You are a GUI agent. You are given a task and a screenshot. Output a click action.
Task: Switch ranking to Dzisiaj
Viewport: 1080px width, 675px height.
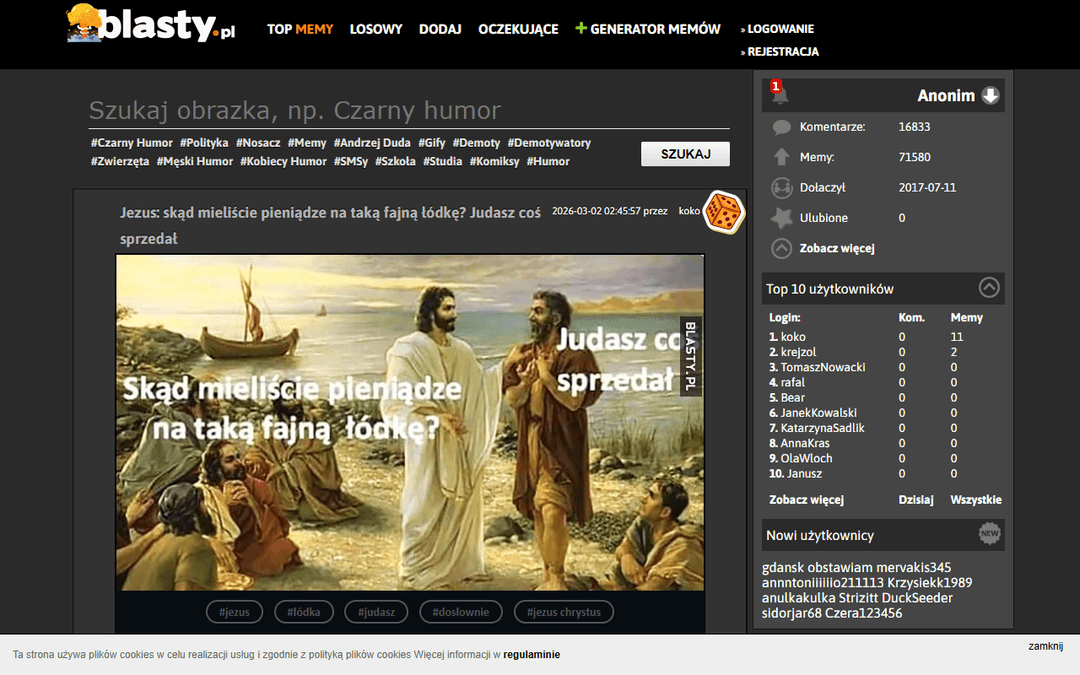click(916, 499)
